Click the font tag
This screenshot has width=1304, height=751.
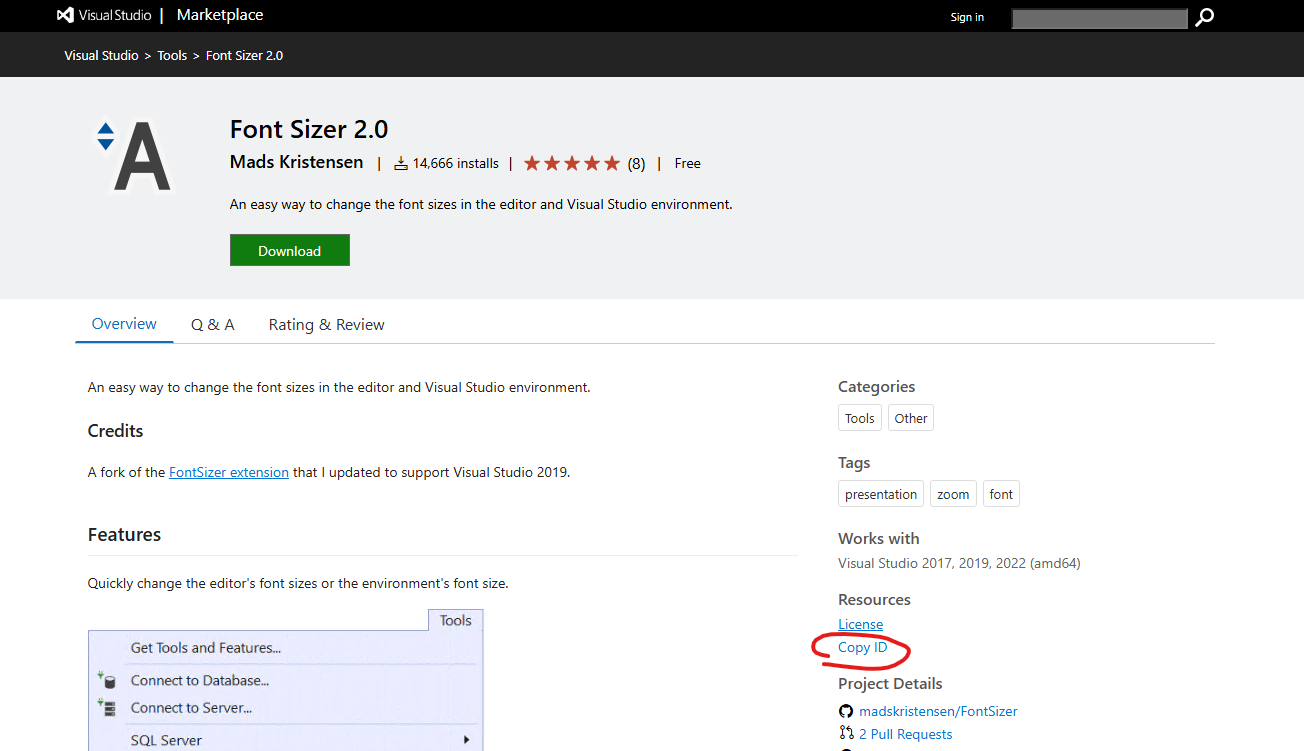(x=1001, y=494)
